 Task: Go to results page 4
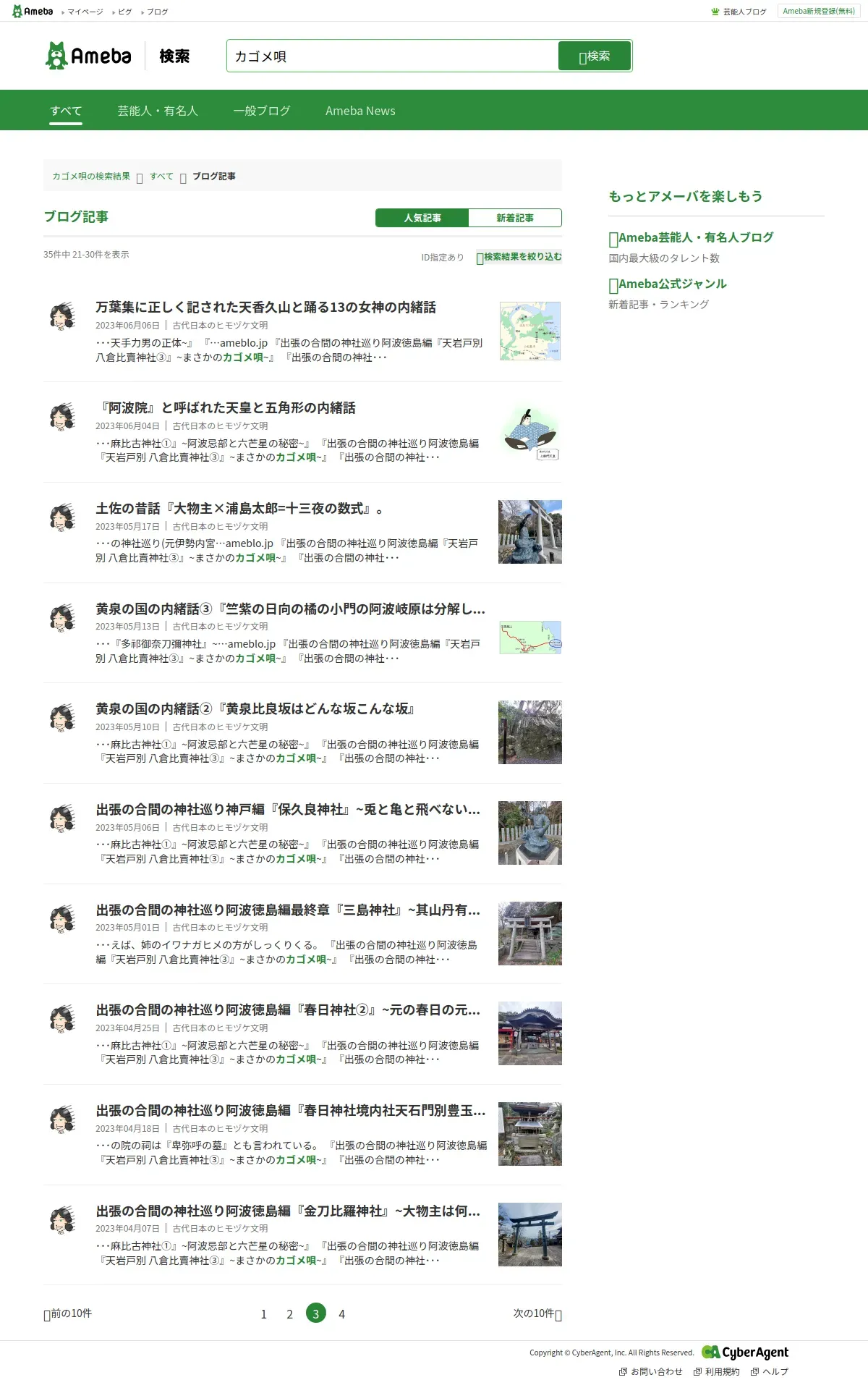tap(342, 1313)
